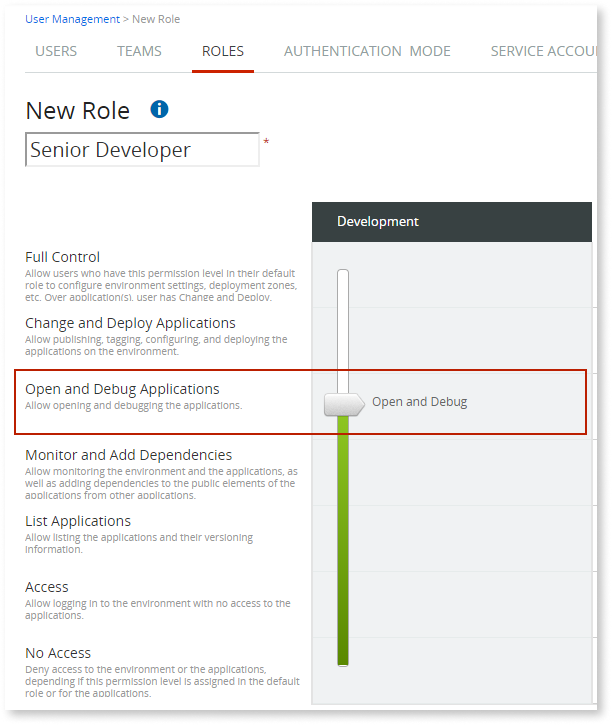612x725 pixels.
Task: Click the blue info icon beside New Role
Action: point(159,110)
